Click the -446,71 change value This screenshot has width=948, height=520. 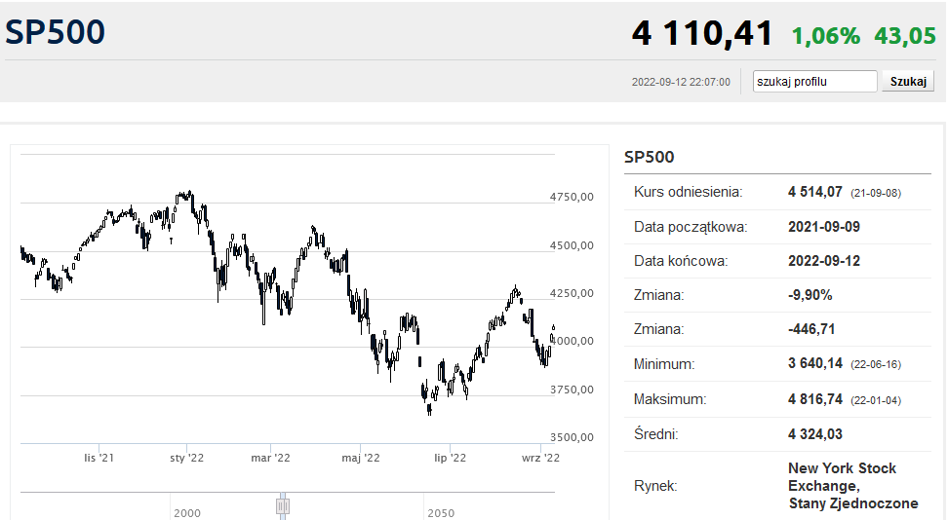click(811, 330)
